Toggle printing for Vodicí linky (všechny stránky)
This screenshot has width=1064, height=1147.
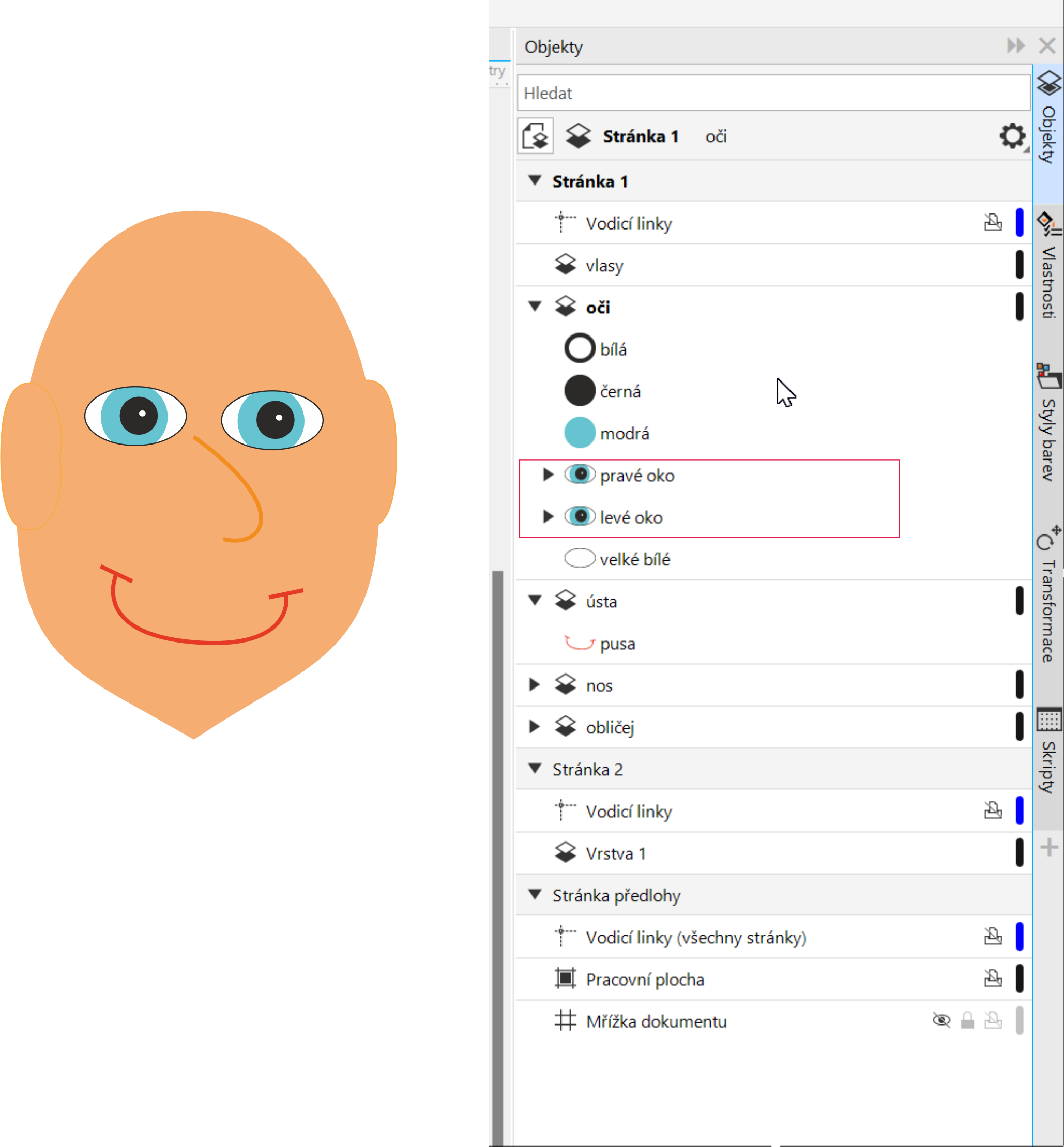993,937
